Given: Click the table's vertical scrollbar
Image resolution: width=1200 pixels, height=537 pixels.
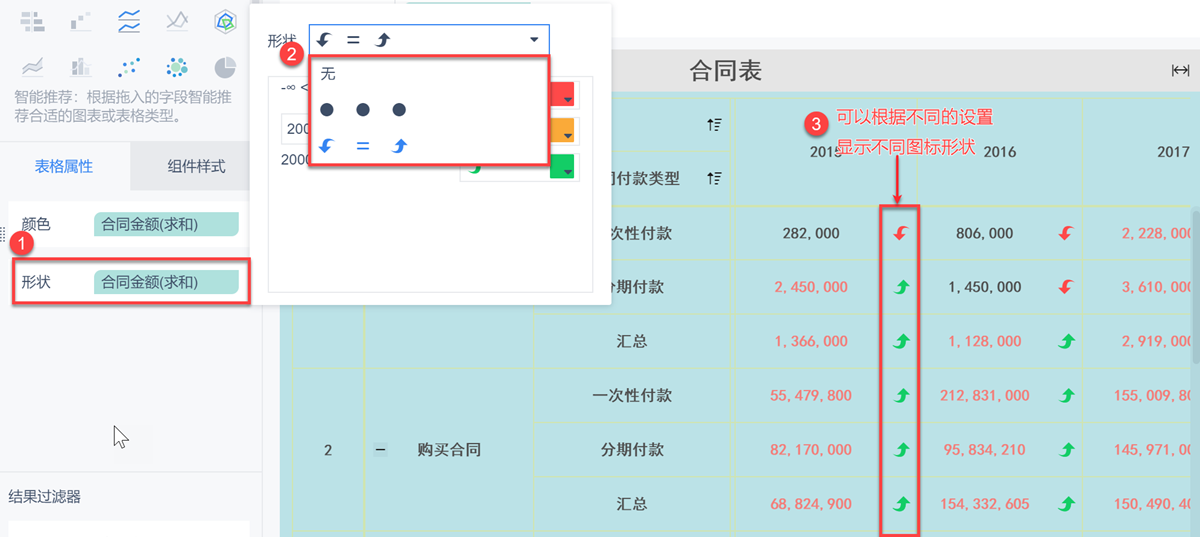Looking at the screenshot, I should tap(1195, 285).
